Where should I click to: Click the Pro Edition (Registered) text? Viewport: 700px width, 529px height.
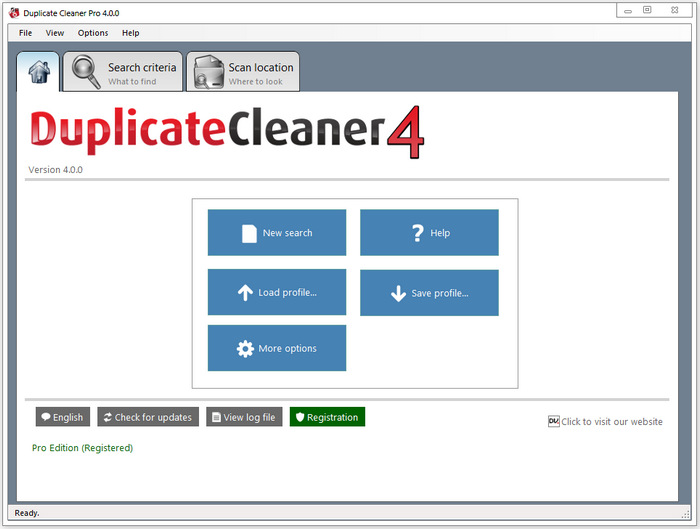[x=83, y=448]
